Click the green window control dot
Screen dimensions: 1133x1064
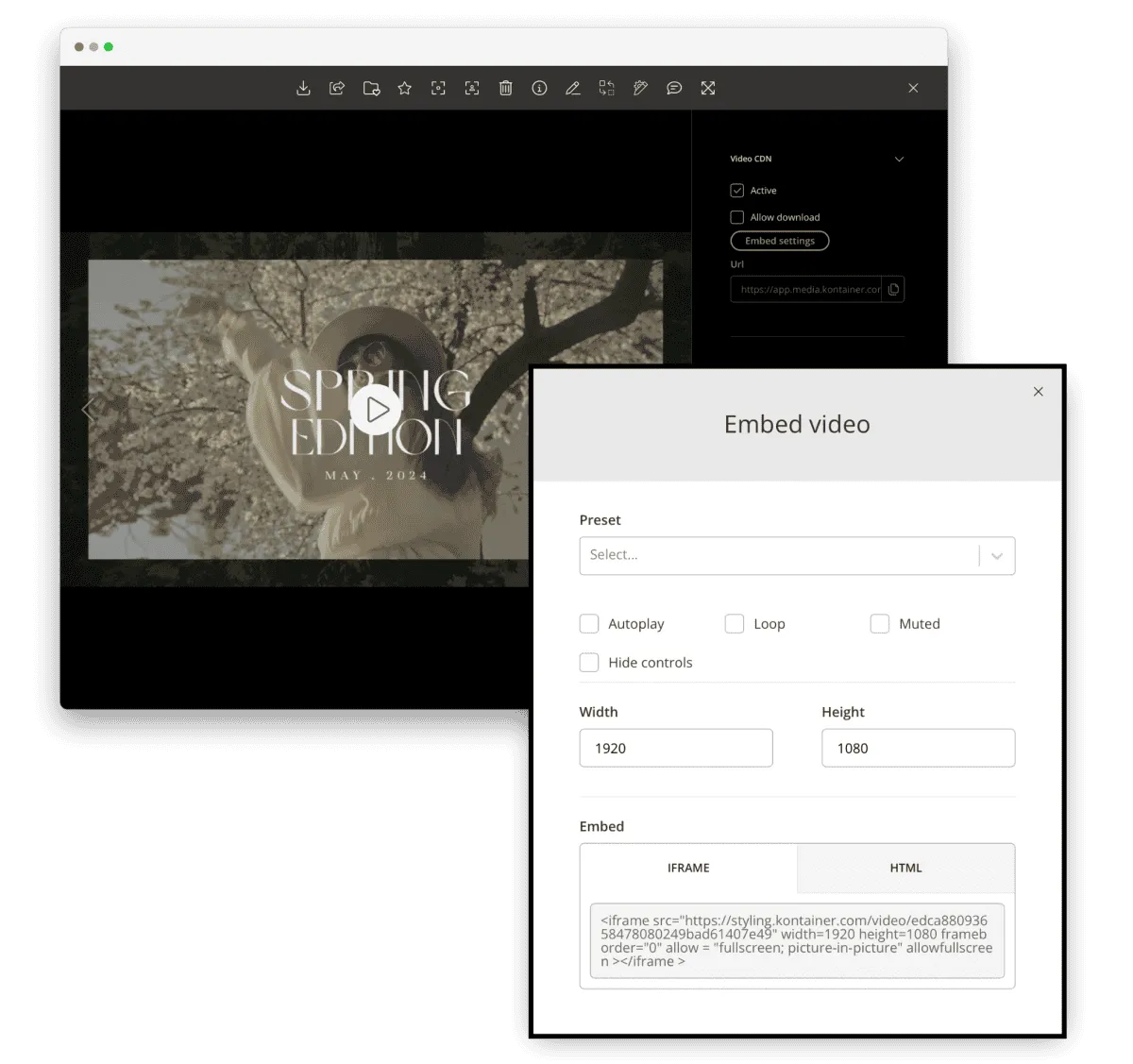click(109, 47)
